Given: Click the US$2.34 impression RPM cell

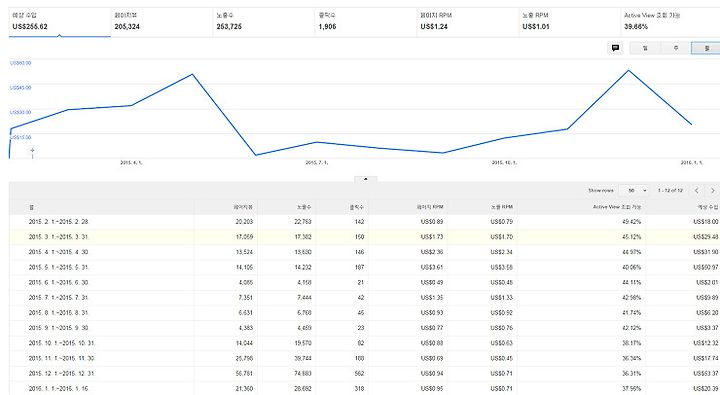Looking at the screenshot, I should (x=501, y=252).
